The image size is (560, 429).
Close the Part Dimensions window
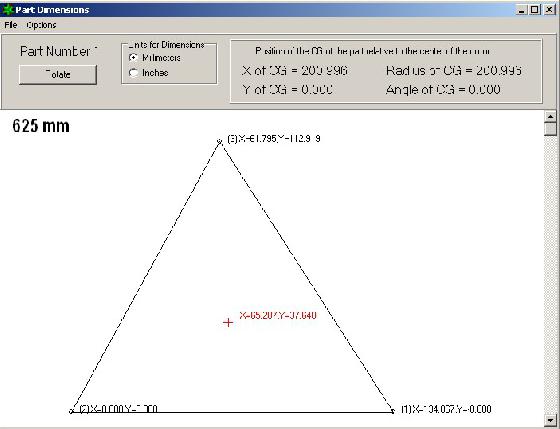550,10
